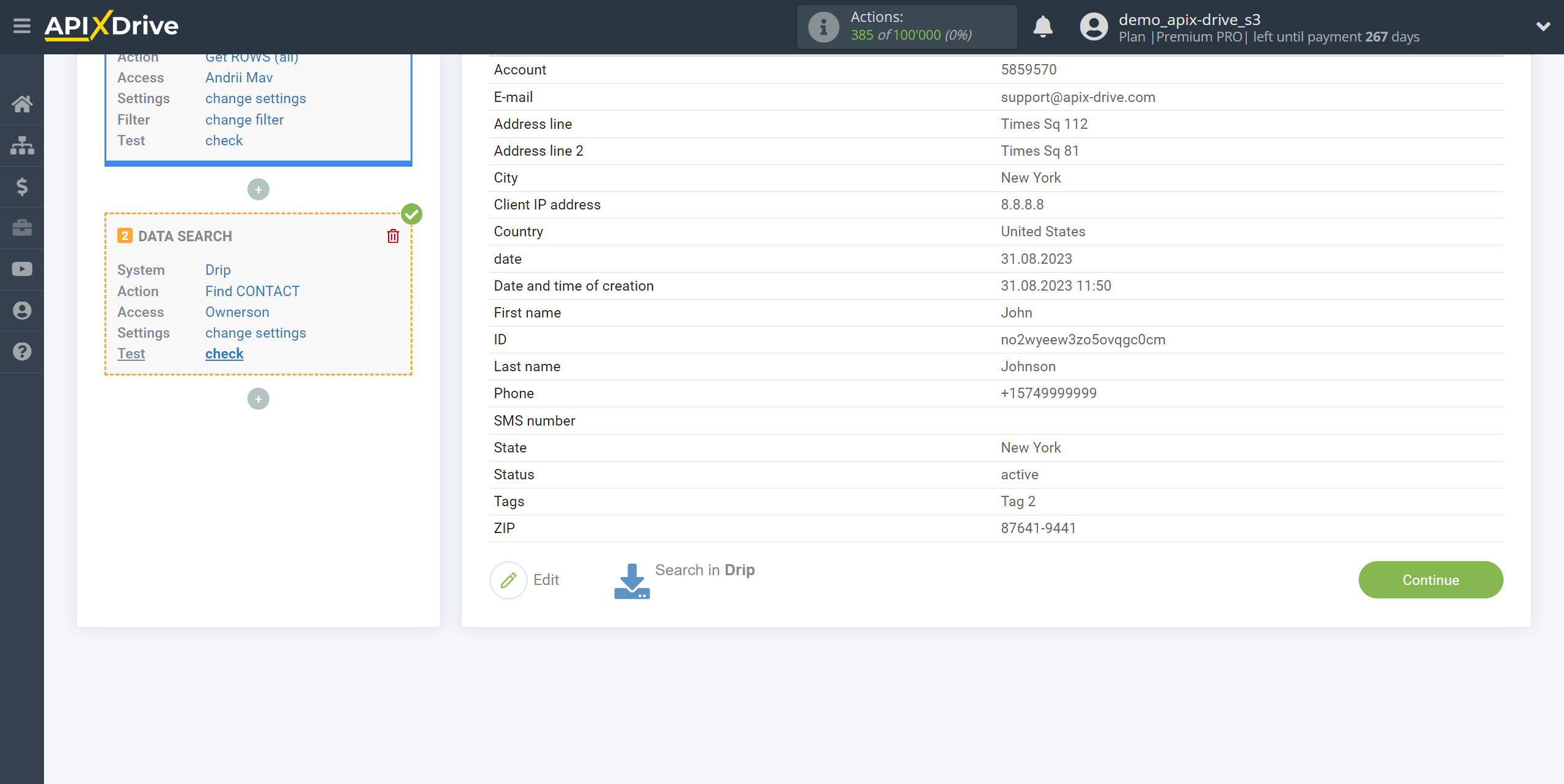Image resolution: width=1564 pixels, height=784 pixels.
Task: Select the 31.08.2023 11:50 creation value
Action: click(1056, 286)
